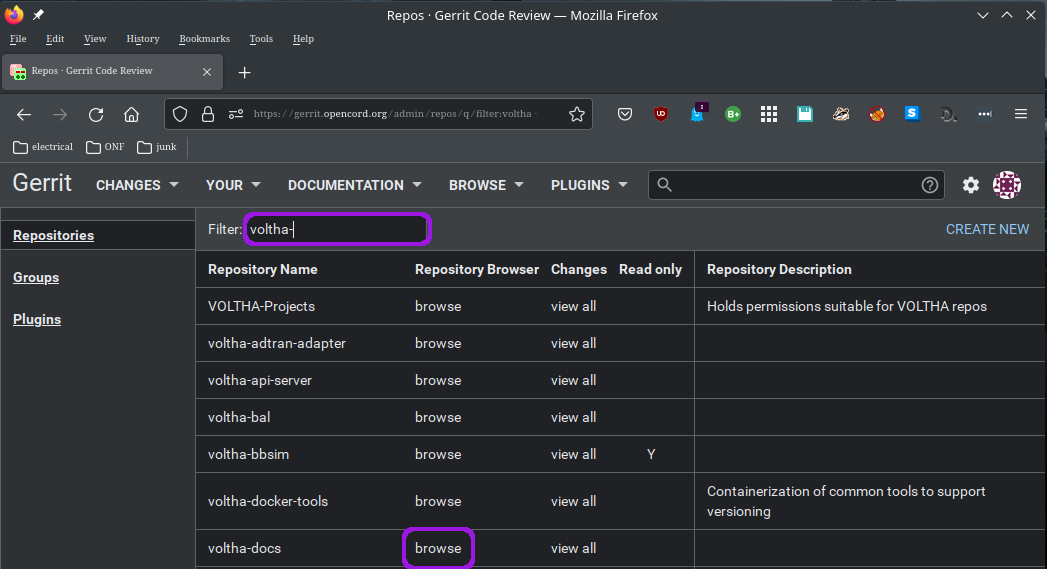This screenshot has height=569, width=1047.
Task: Expand the CHANGES dropdown menu
Action: pos(137,185)
